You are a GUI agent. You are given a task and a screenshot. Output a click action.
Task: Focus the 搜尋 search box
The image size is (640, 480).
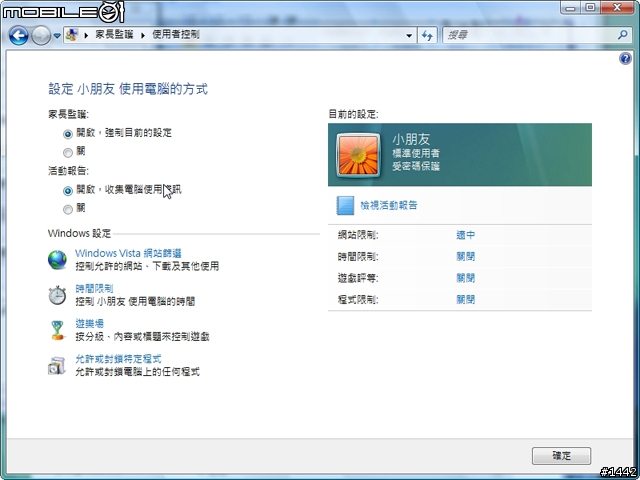[529, 36]
